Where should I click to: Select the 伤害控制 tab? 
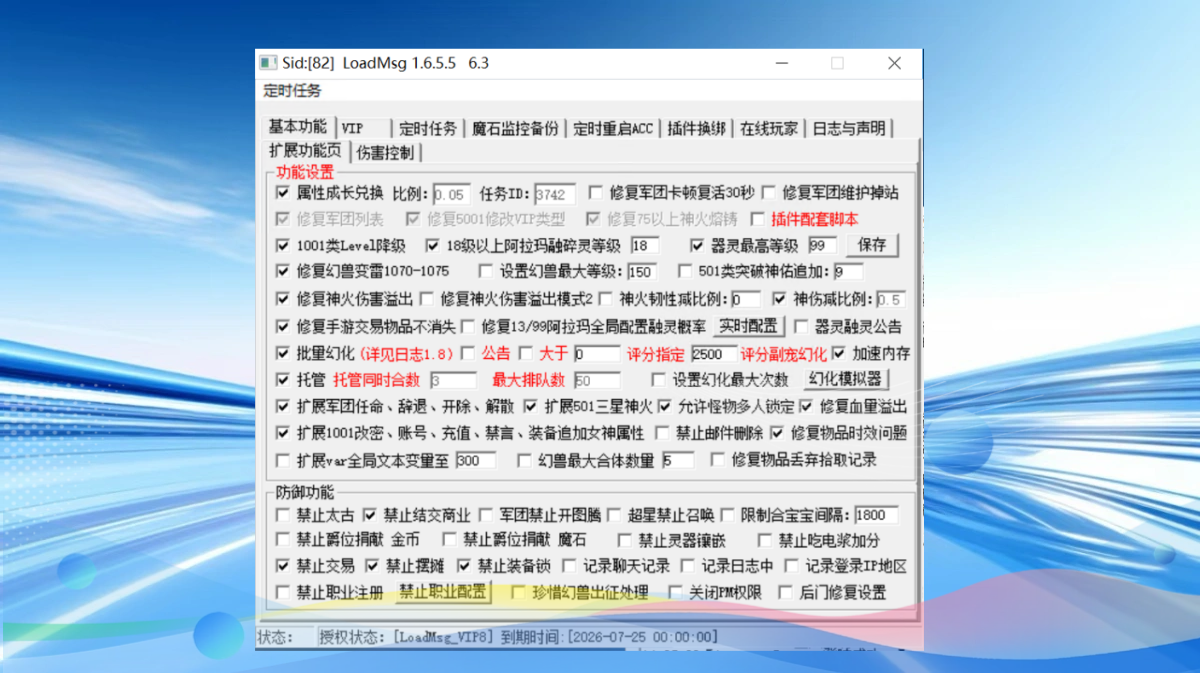(385, 153)
